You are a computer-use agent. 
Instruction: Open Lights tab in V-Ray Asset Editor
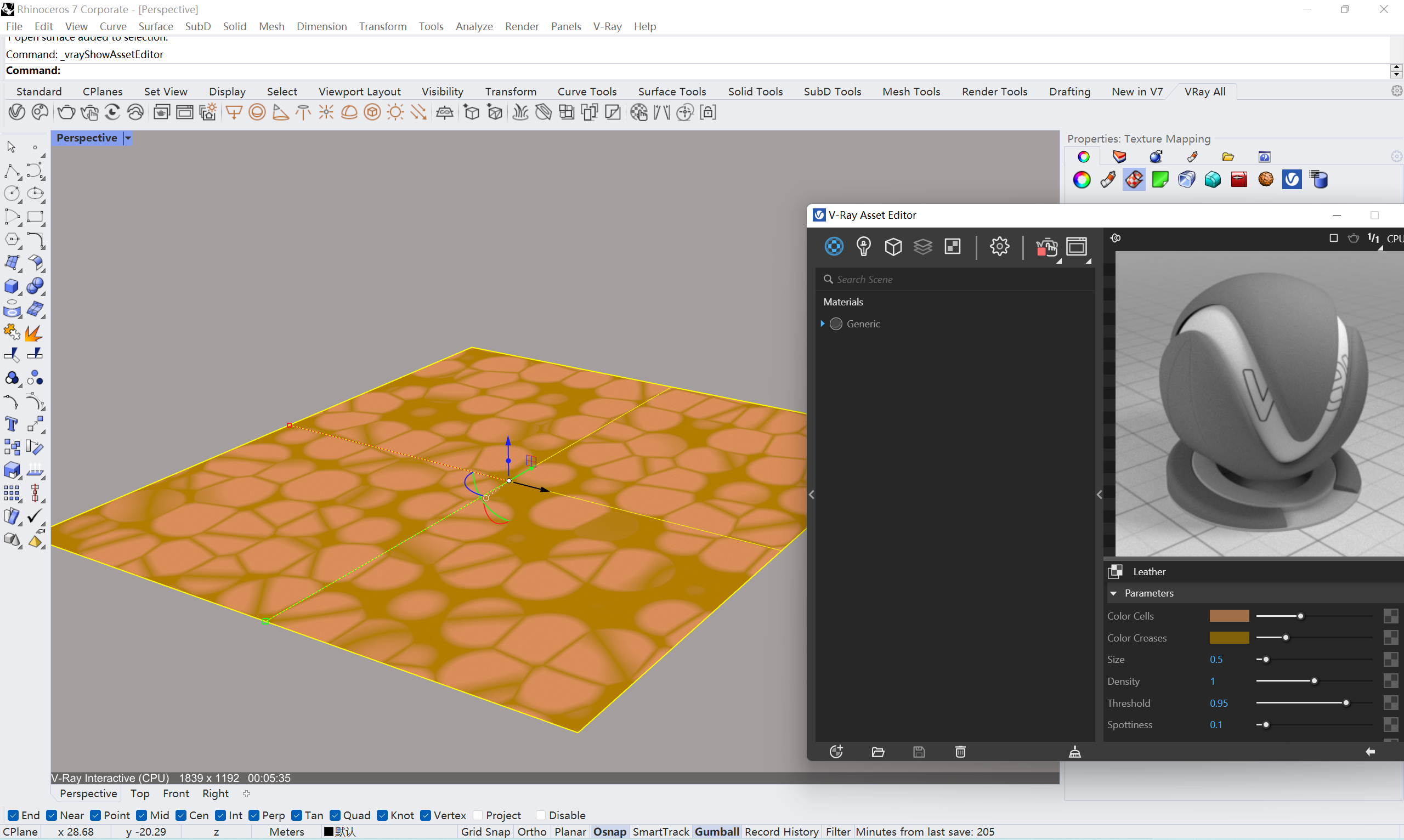(863, 247)
